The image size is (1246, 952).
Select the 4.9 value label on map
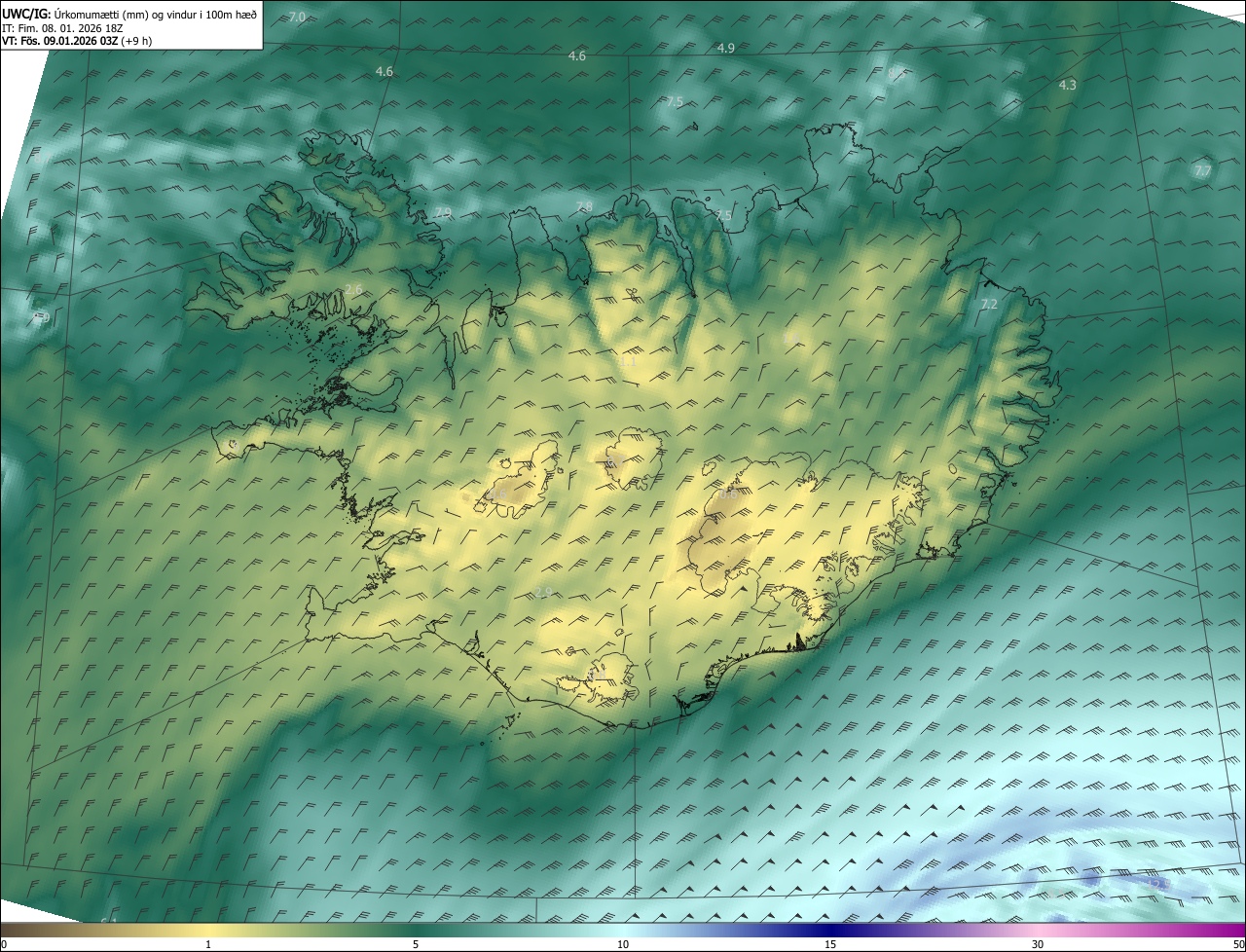pyautogui.click(x=726, y=48)
